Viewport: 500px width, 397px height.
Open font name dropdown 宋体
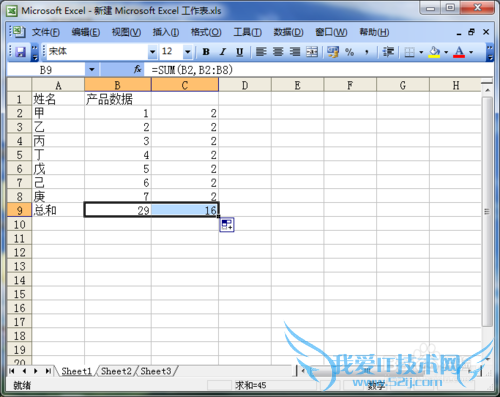(152, 52)
